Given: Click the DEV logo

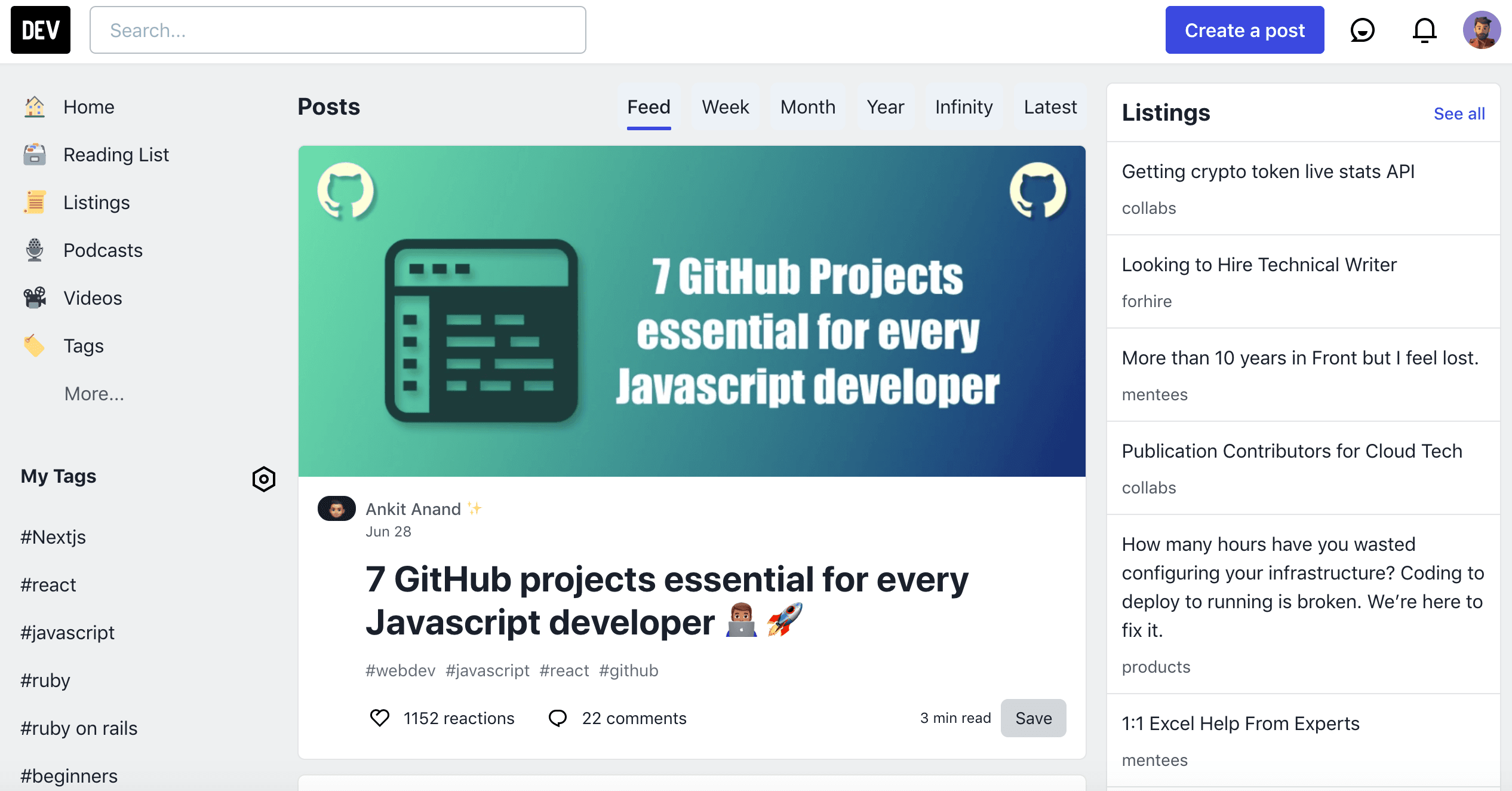Looking at the screenshot, I should [41, 30].
